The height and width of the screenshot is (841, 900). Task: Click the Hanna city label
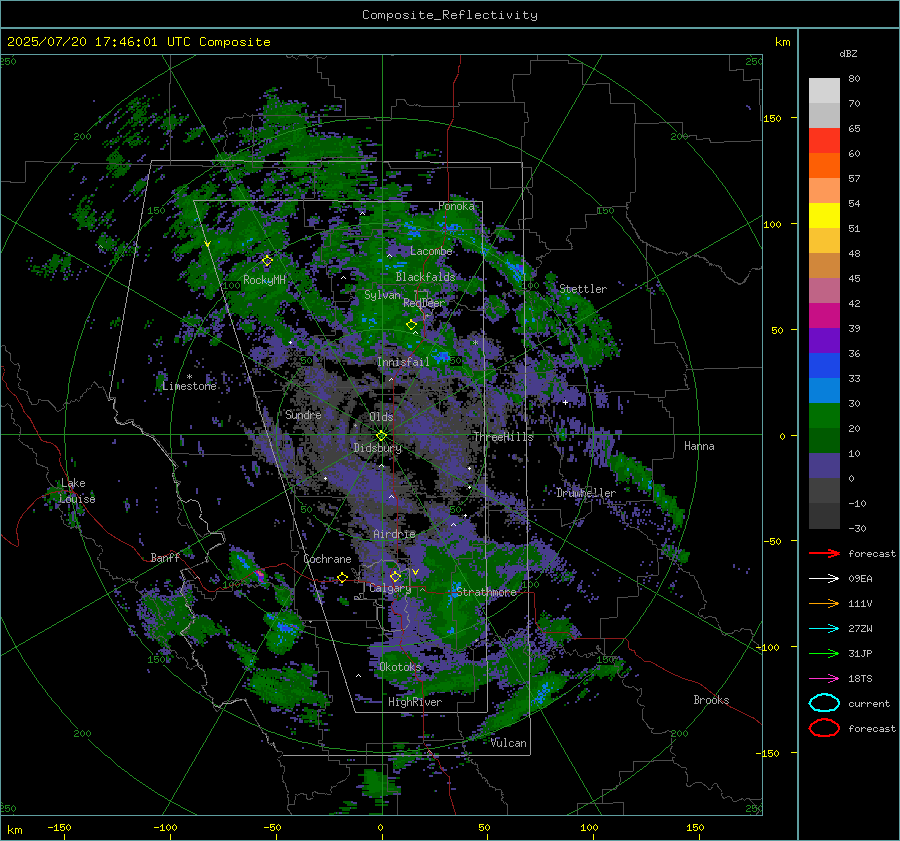point(699,446)
